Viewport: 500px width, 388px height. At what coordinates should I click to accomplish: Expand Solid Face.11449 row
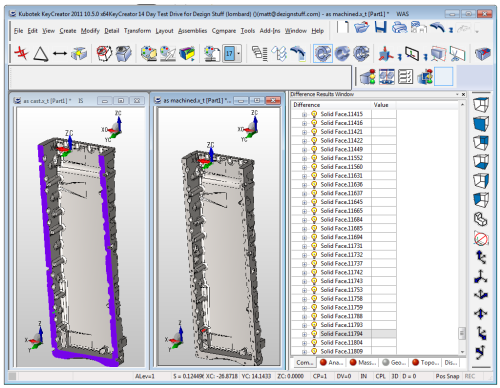click(304, 150)
